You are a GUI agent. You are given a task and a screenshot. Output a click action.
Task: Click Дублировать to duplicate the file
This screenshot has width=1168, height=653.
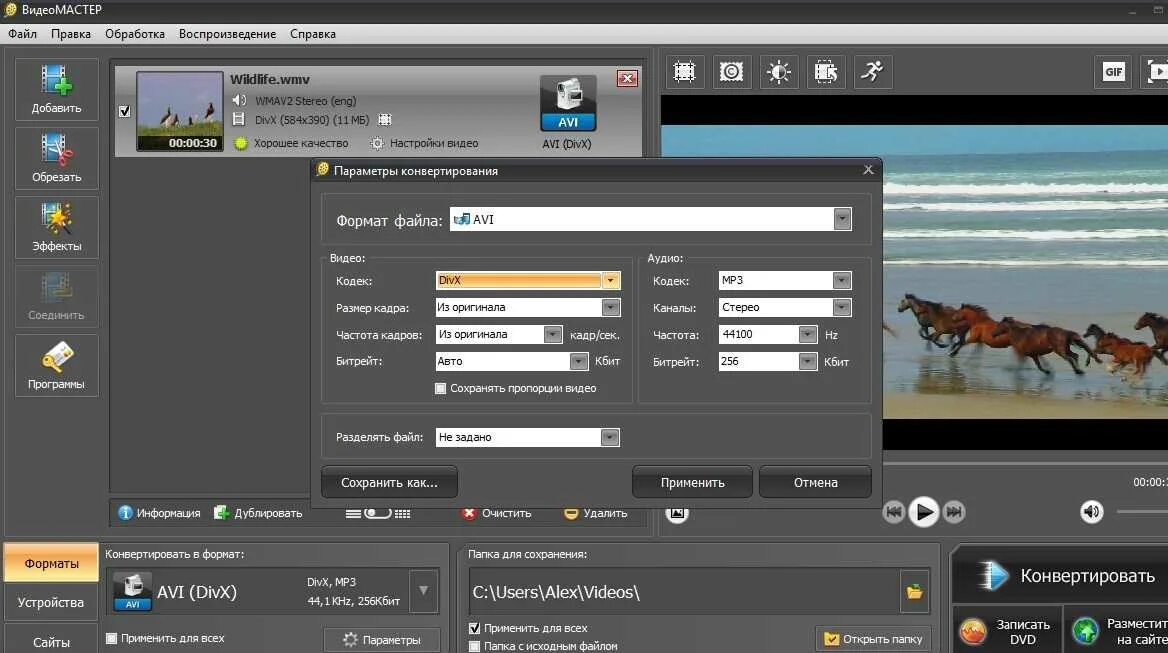pyautogui.click(x=258, y=513)
